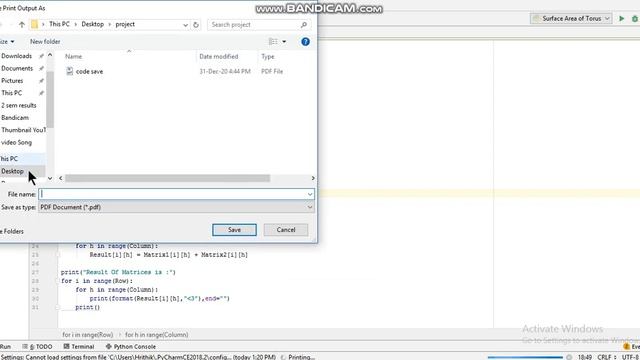640x360 pixels.
Task: Click the CRLF line separator indicator
Action: pyautogui.click(x=607, y=357)
